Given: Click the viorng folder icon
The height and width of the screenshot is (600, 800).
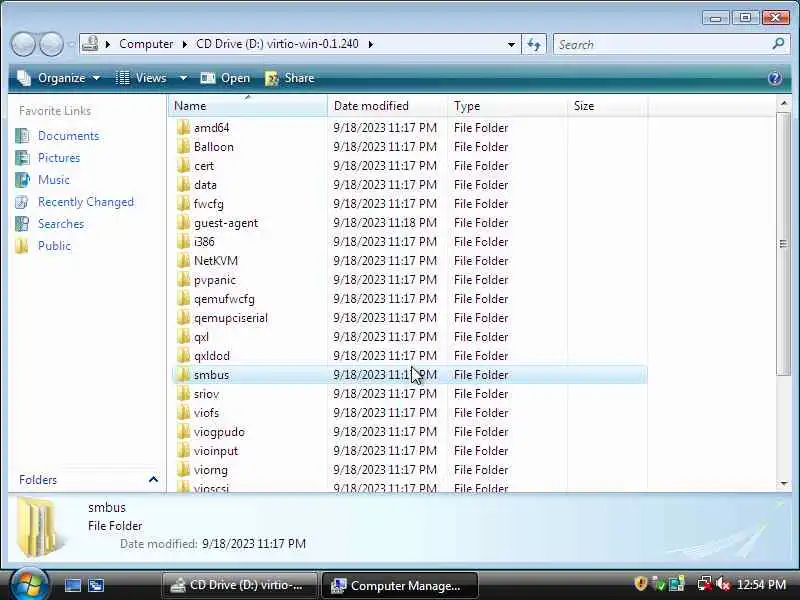Looking at the screenshot, I should click(x=183, y=469).
